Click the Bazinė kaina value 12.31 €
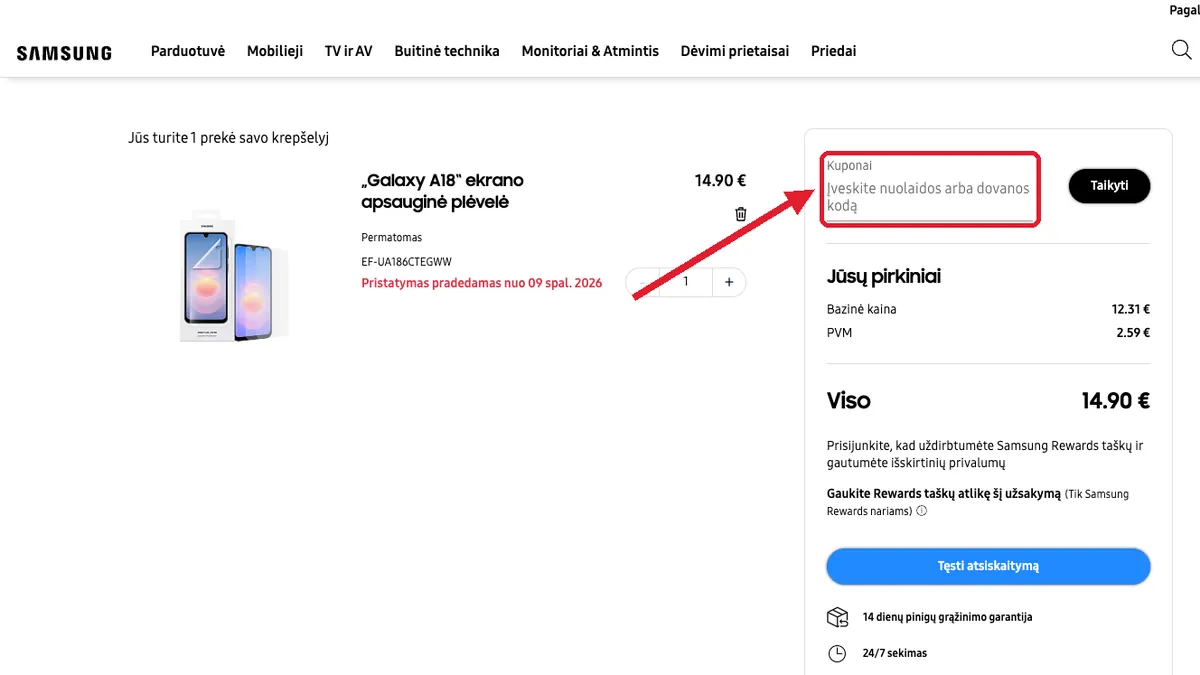Image resolution: width=1200 pixels, height=675 pixels. coord(1133,310)
